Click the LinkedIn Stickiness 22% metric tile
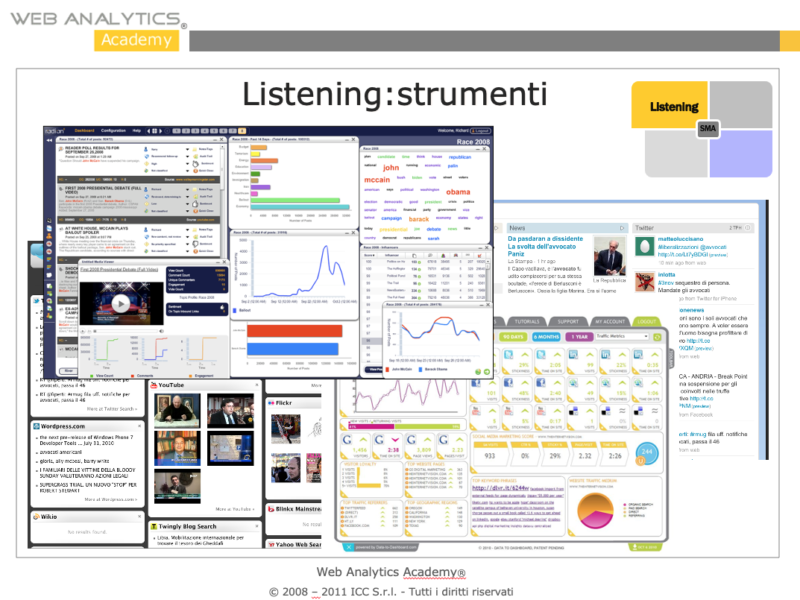 614,360
